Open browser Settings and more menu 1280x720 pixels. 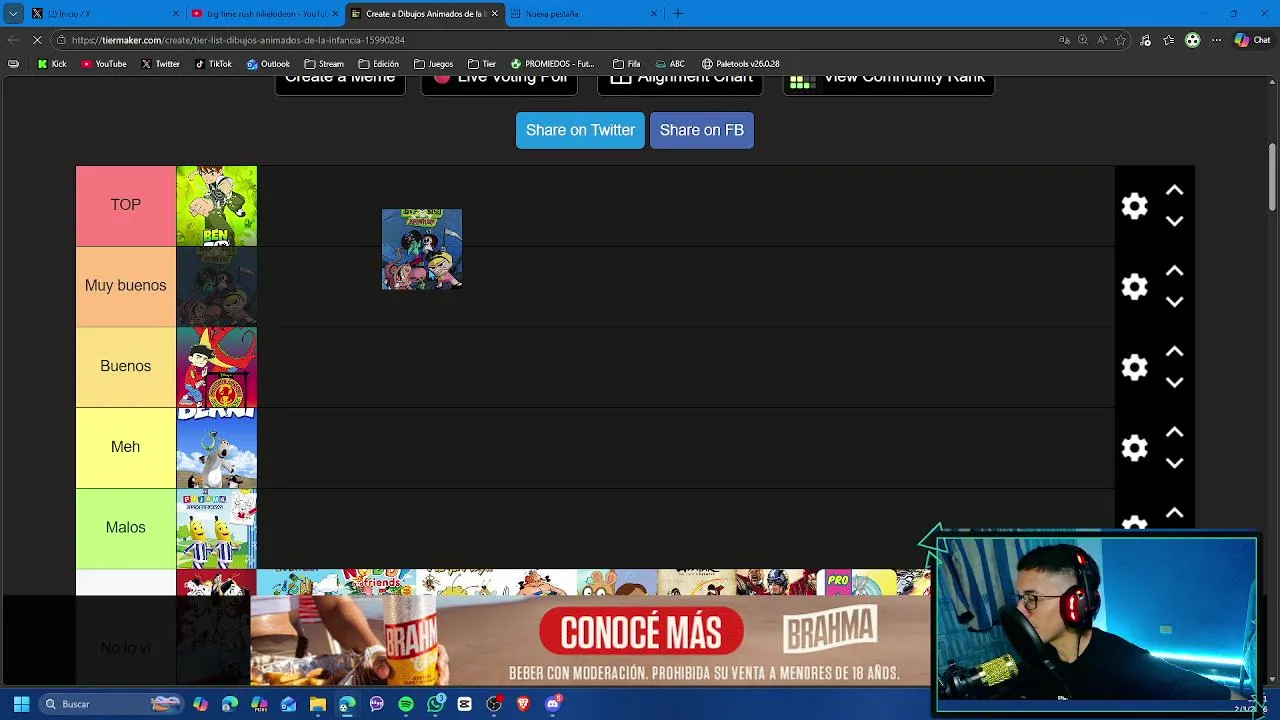click(1216, 40)
